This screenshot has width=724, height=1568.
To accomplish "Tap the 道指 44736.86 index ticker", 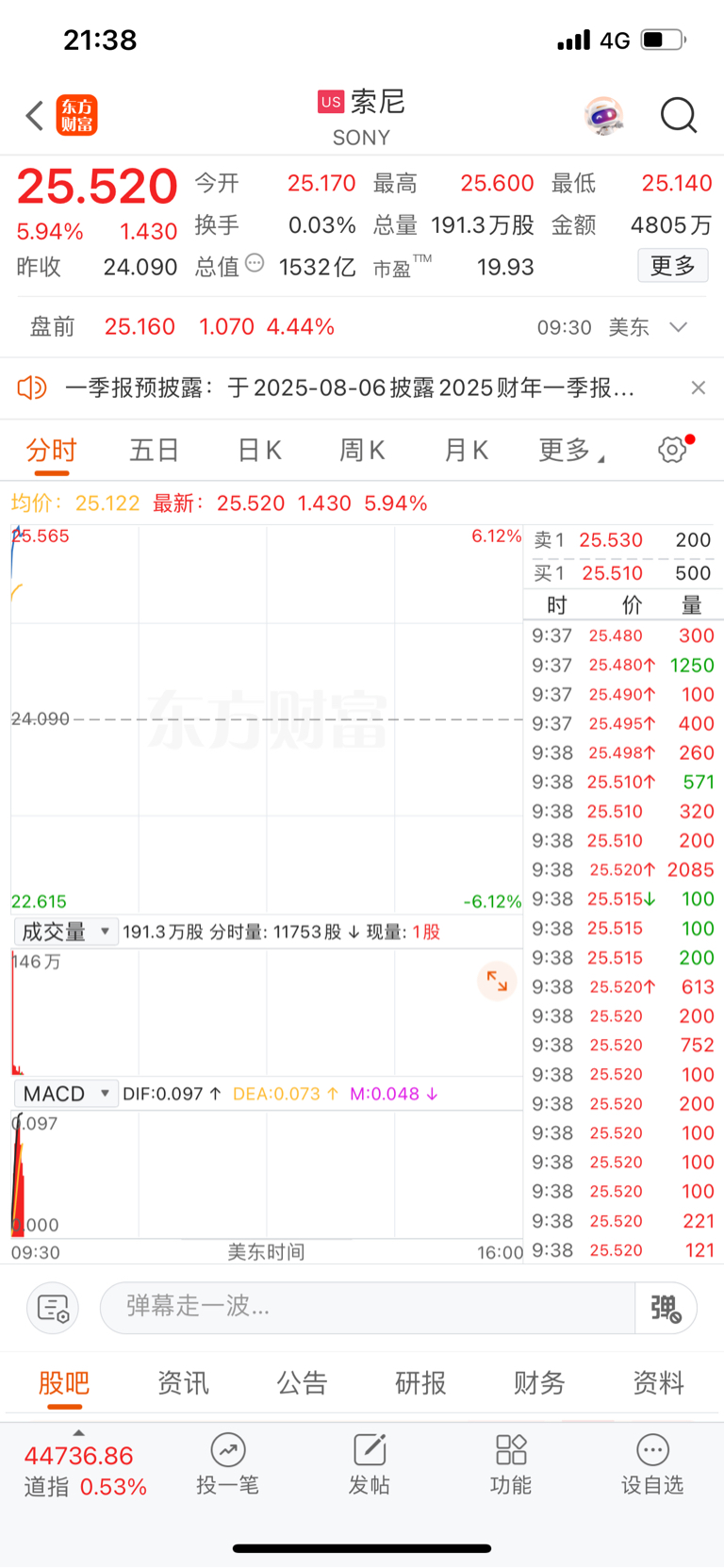I will pos(85,1471).
